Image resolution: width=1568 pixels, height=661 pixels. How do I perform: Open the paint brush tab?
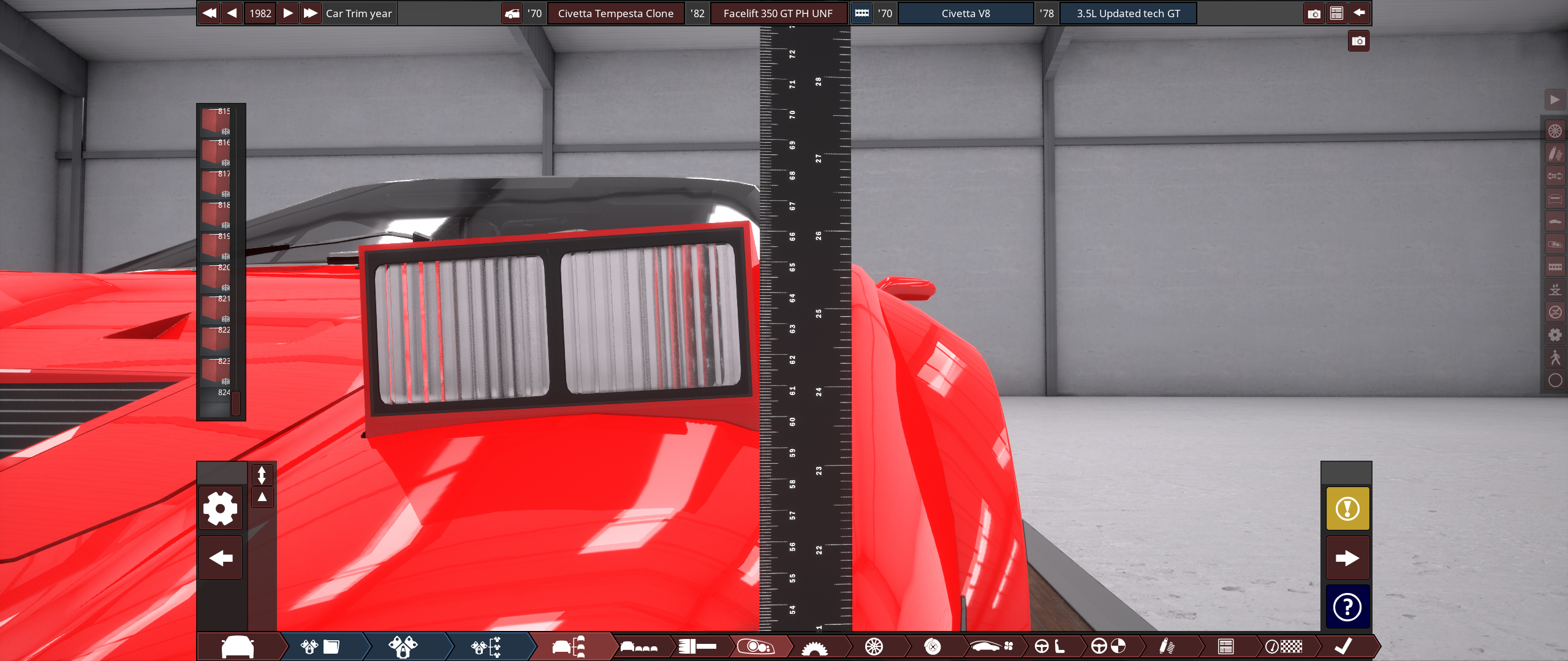pos(697,646)
